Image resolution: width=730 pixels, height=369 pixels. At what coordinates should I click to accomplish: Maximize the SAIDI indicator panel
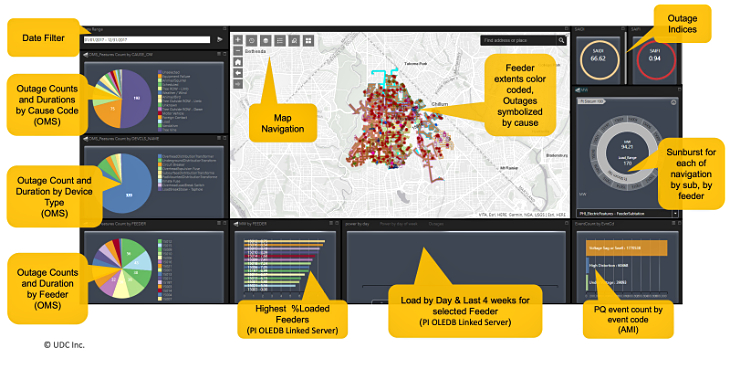[x=623, y=29]
